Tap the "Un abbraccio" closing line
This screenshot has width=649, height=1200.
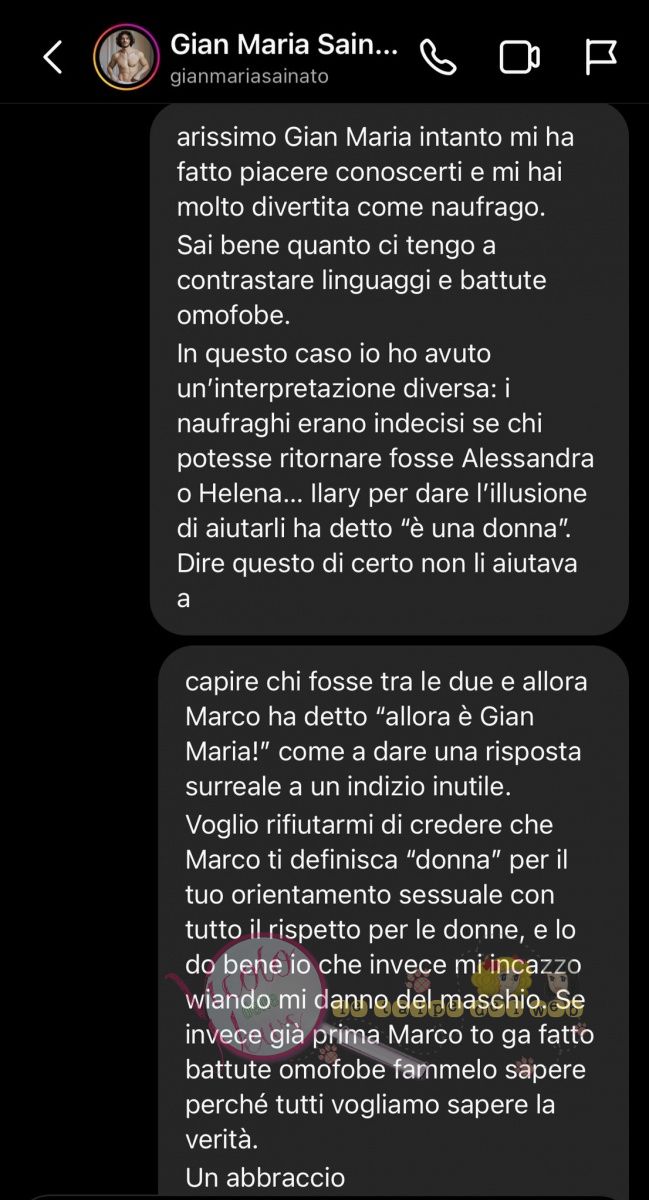(x=266, y=1178)
